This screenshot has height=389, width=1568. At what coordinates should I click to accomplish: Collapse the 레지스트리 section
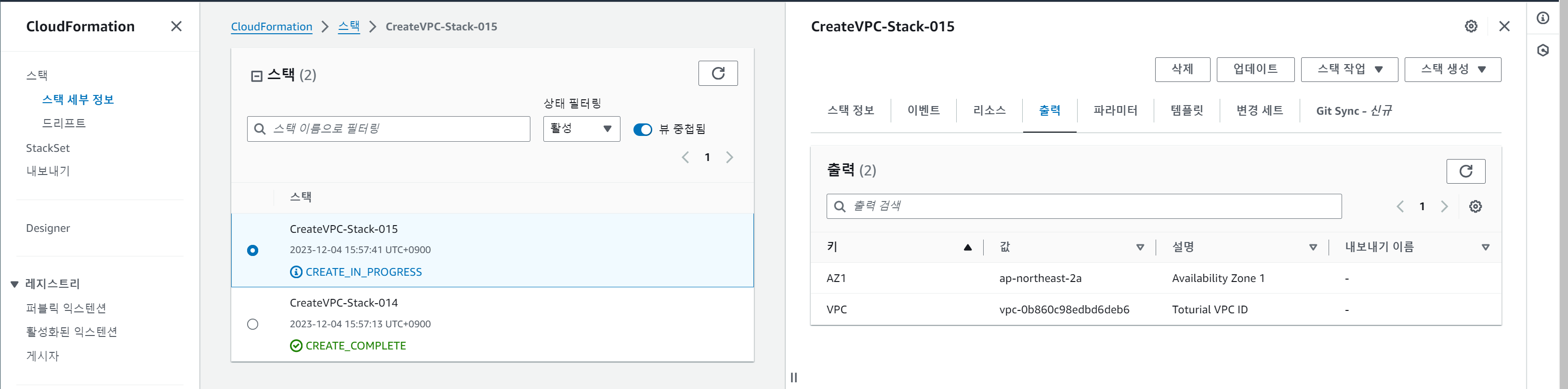14,284
